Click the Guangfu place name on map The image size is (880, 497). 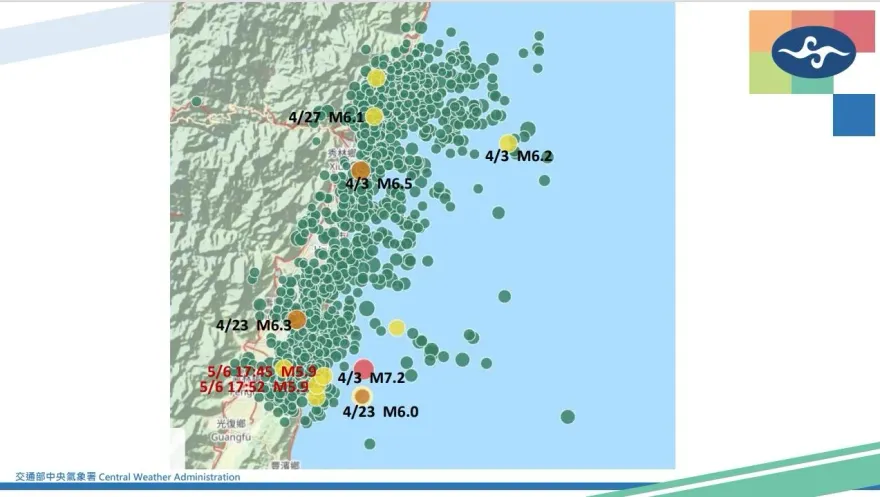click(231, 436)
